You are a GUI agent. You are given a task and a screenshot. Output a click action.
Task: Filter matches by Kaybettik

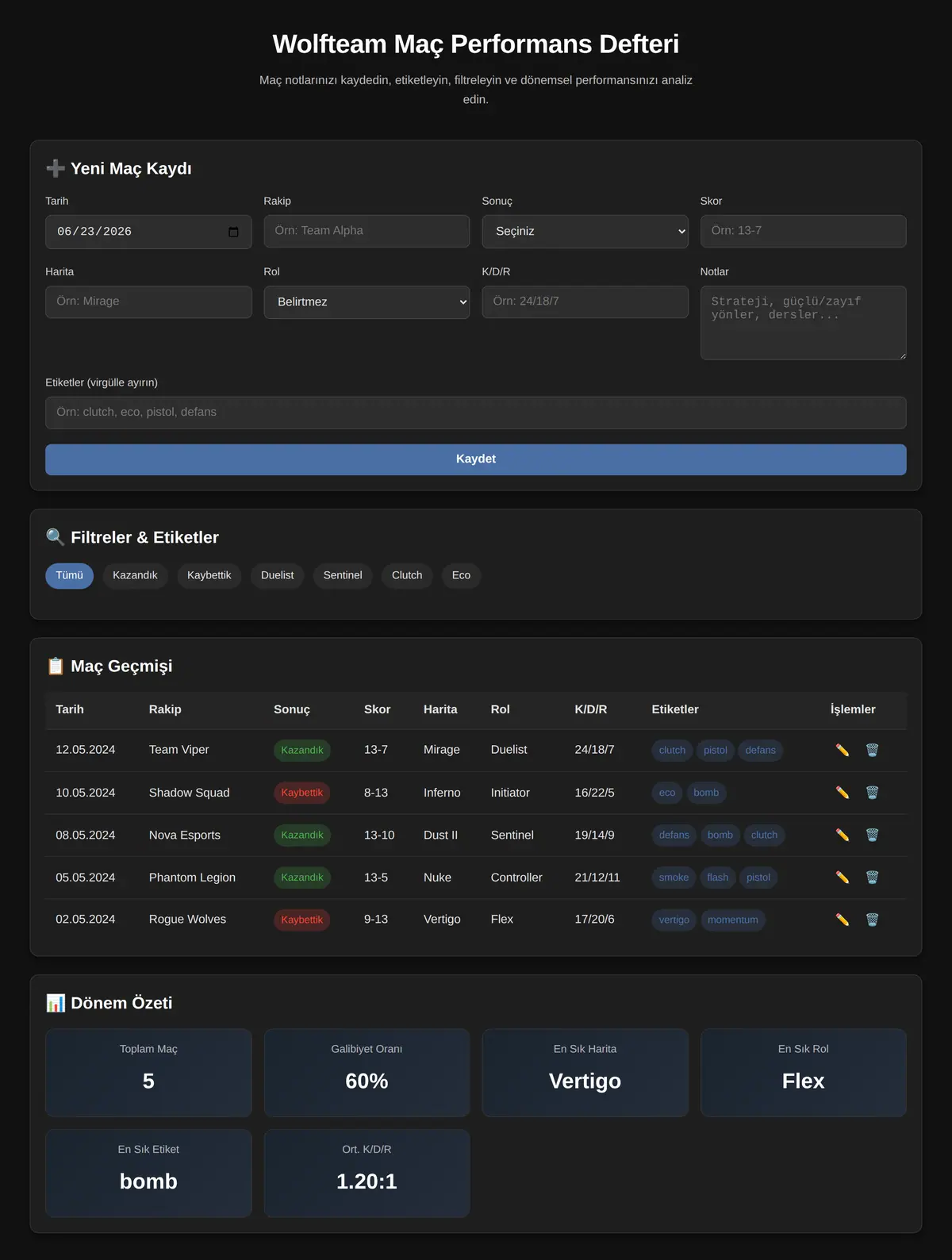(209, 576)
